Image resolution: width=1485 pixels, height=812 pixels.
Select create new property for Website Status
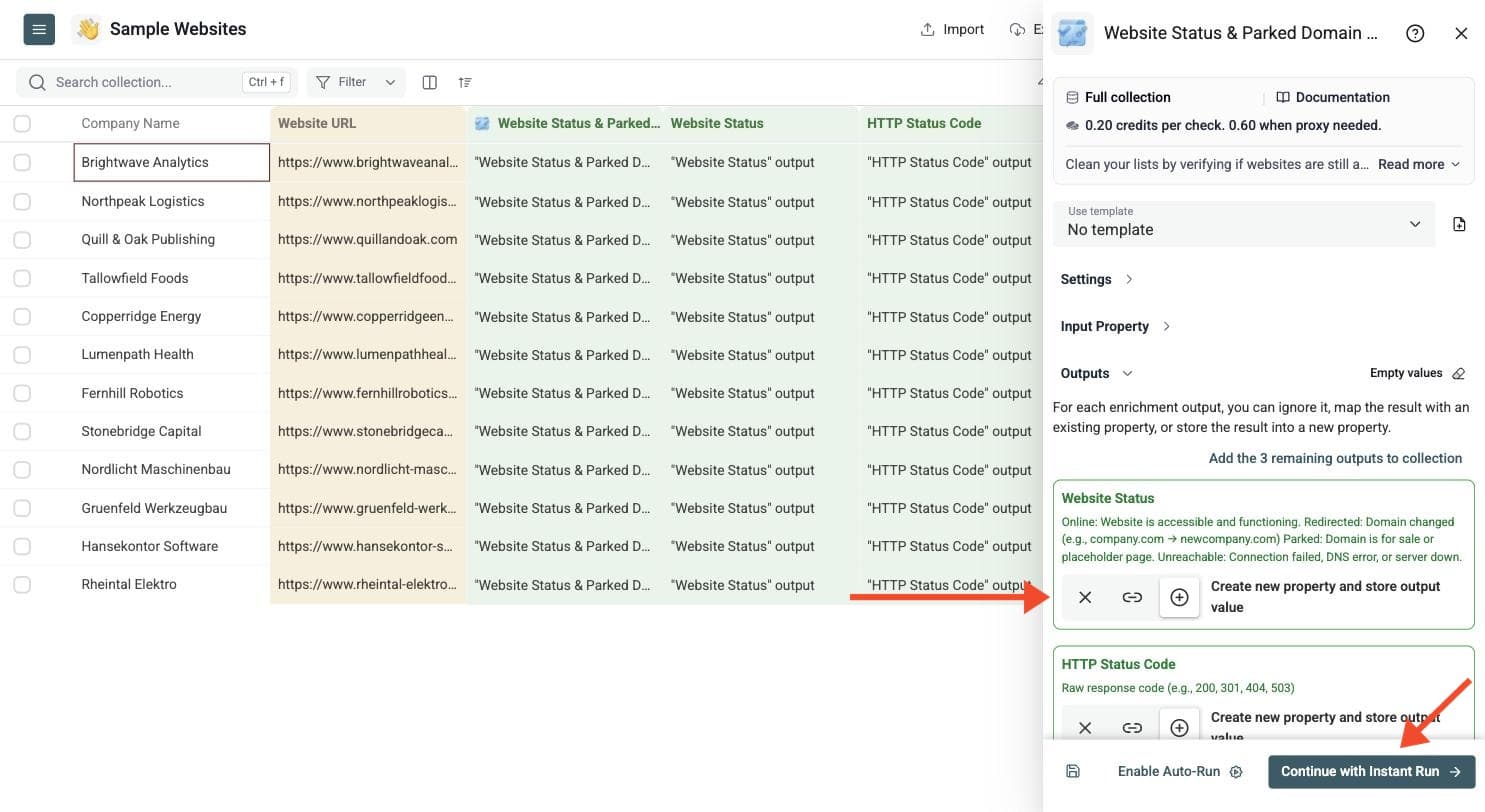[1179, 597]
